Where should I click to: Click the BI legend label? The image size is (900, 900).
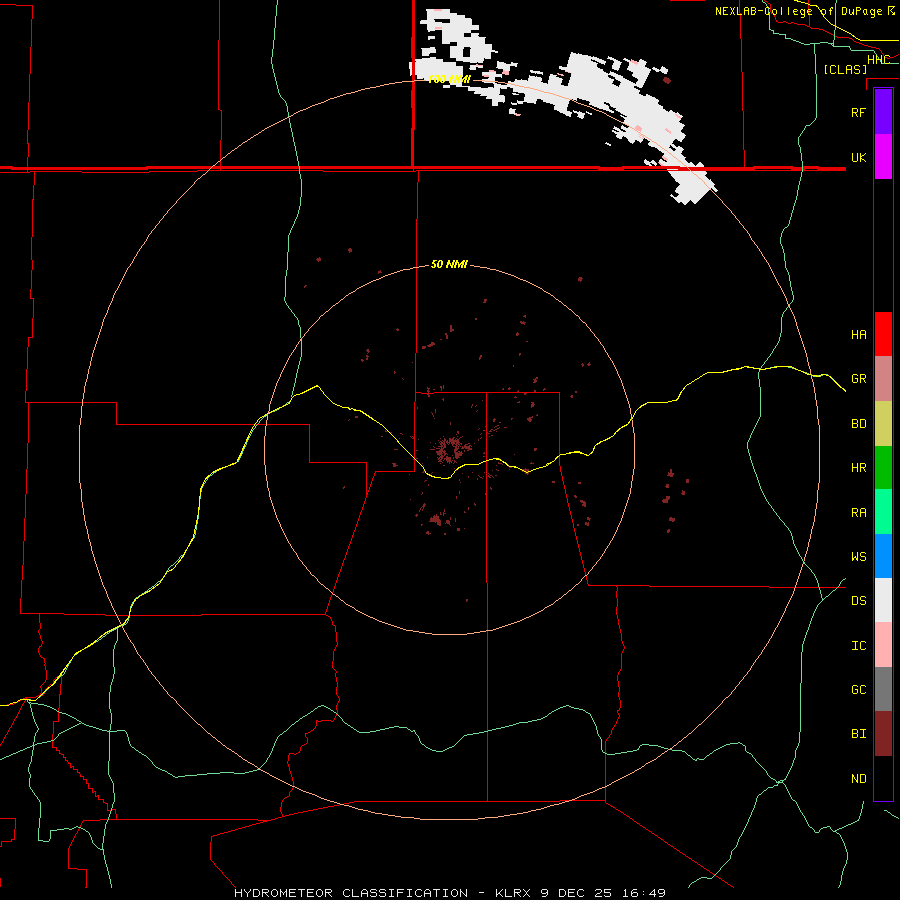click(x=859, y=734)
